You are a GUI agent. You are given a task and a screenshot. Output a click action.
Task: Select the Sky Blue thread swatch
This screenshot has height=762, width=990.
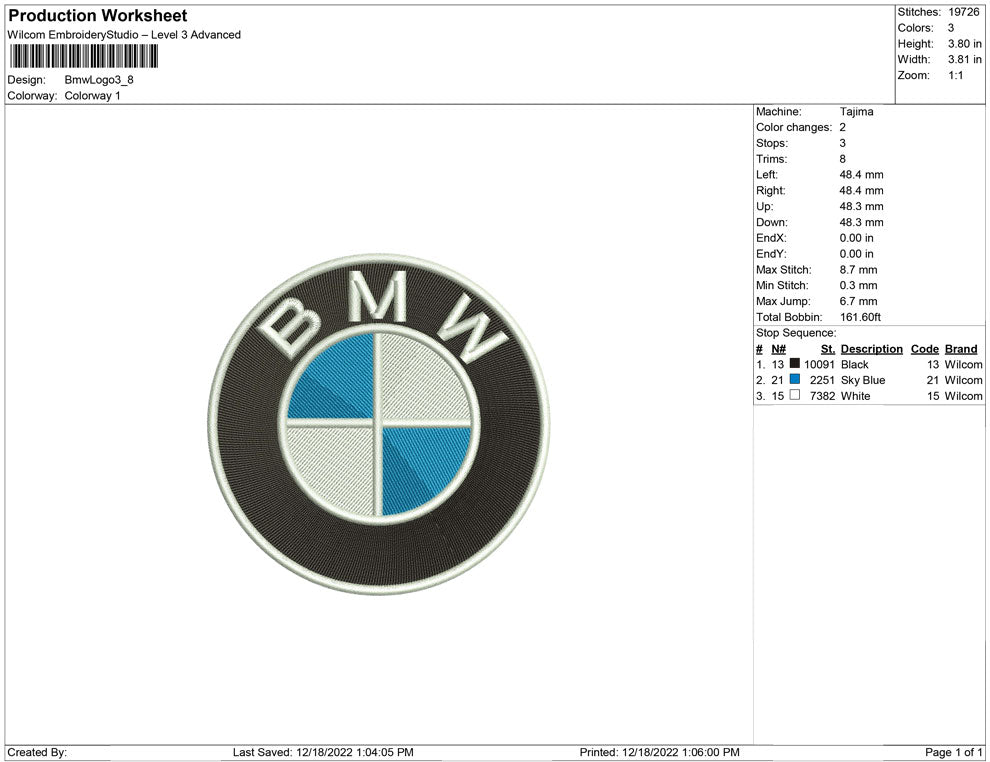click(x=795, y=380)
